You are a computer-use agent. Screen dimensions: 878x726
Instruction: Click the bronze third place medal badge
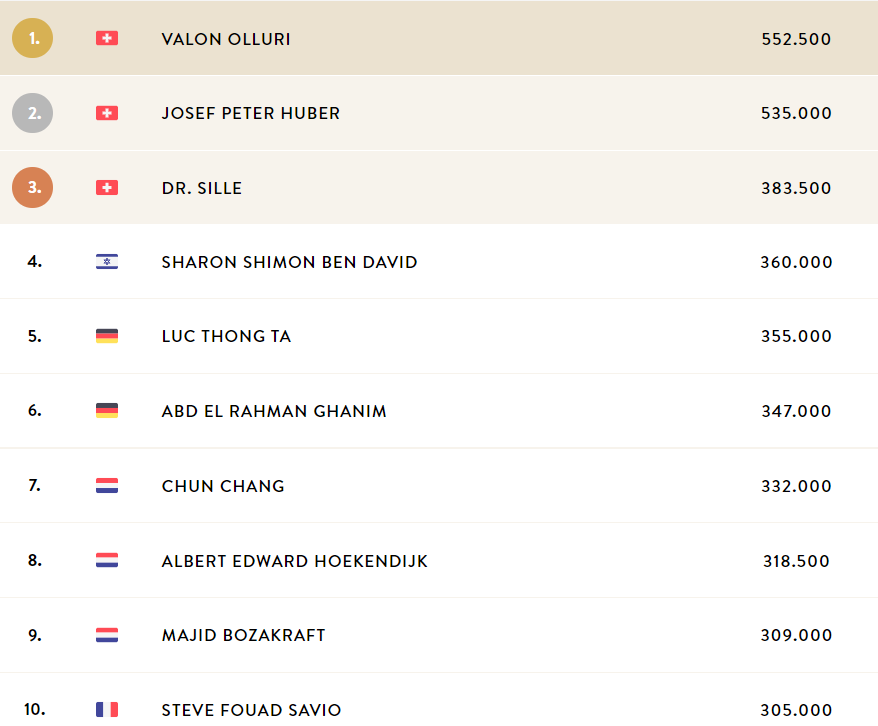click(x=32, y=188)
